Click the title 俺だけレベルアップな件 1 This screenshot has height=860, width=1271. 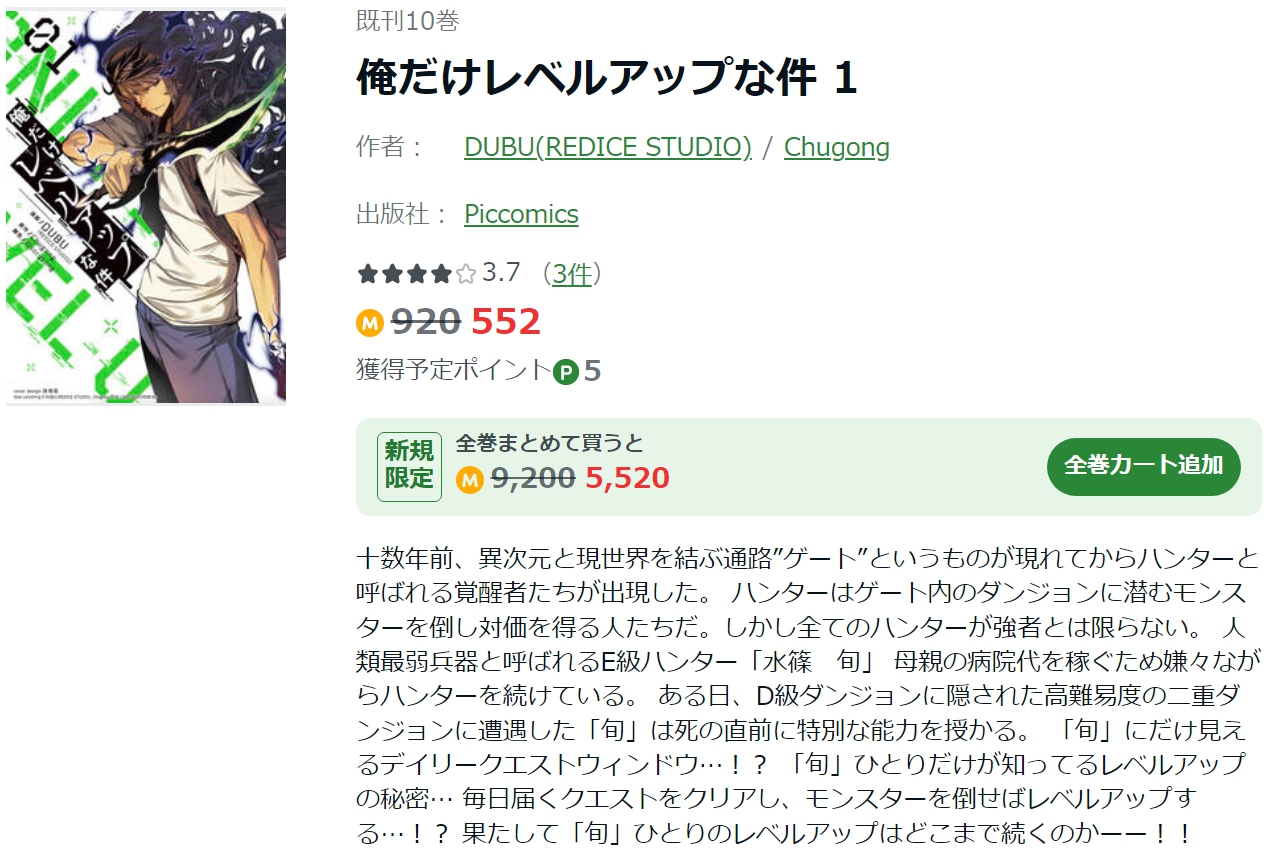606,79
